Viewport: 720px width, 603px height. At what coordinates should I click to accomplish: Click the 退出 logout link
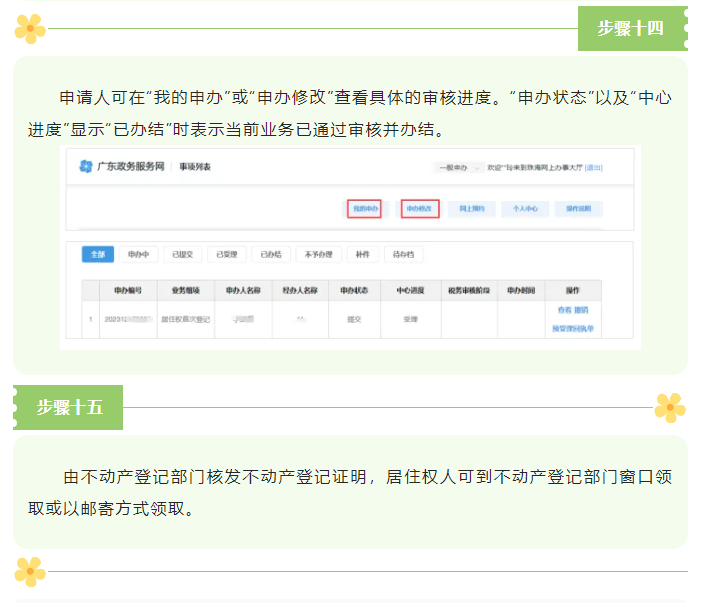click(x=594, y=167)
